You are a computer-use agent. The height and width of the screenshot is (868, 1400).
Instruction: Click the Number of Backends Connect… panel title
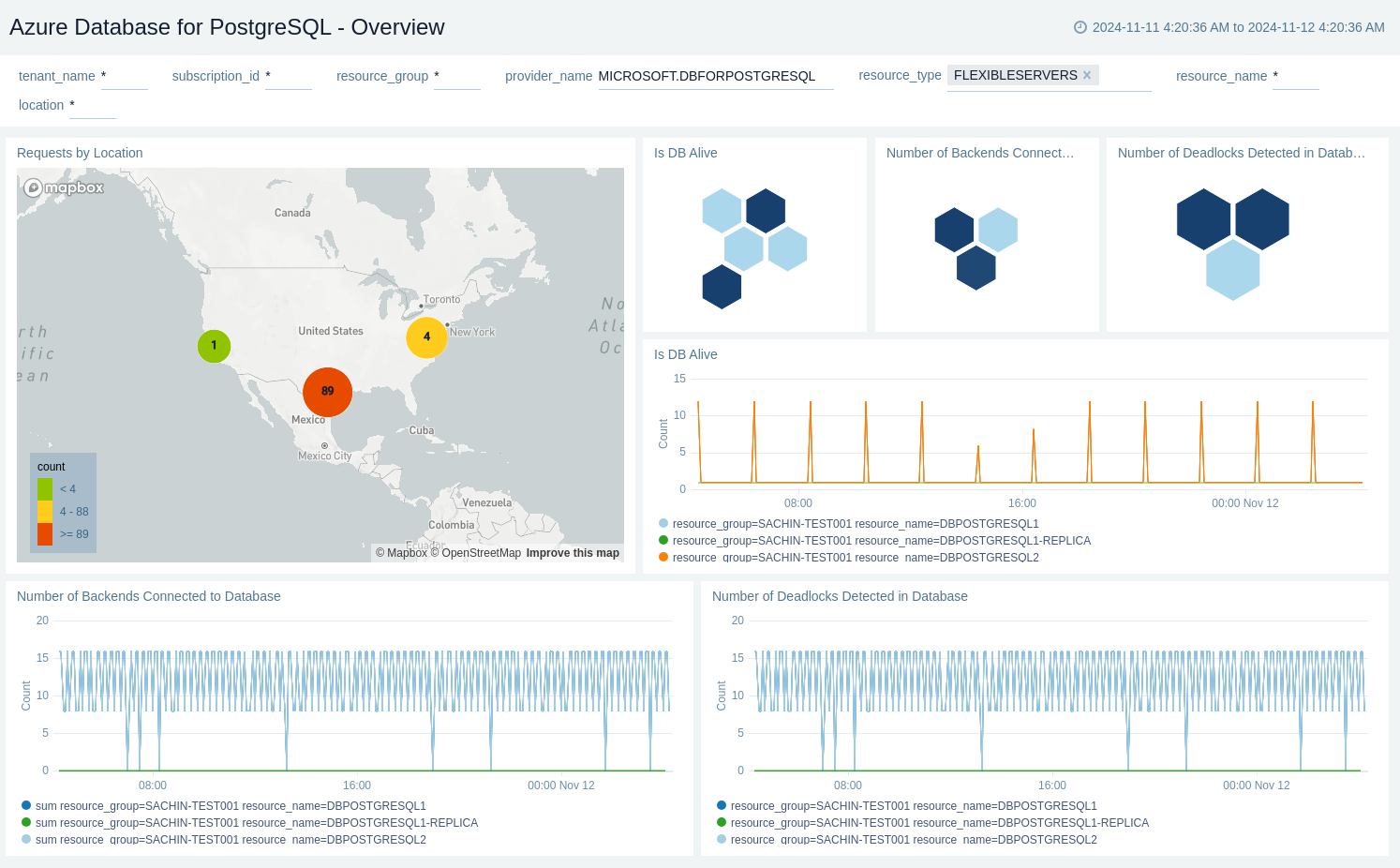click(x=980, y=153)
